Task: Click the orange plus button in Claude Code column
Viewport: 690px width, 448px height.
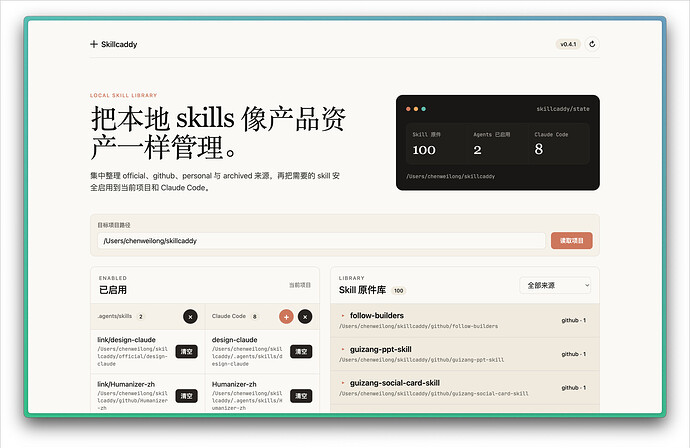Action: [x=286, y=316]
